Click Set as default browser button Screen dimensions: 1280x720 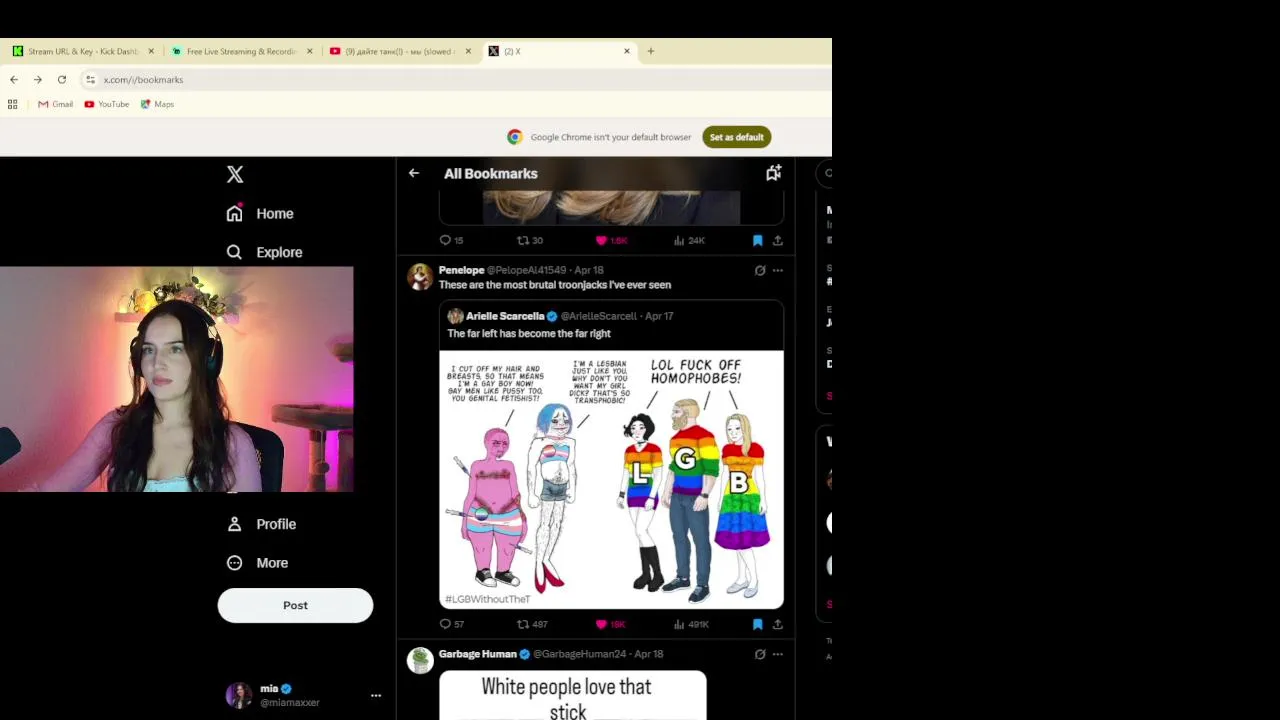pyautogui.click(x=736, y=137)
